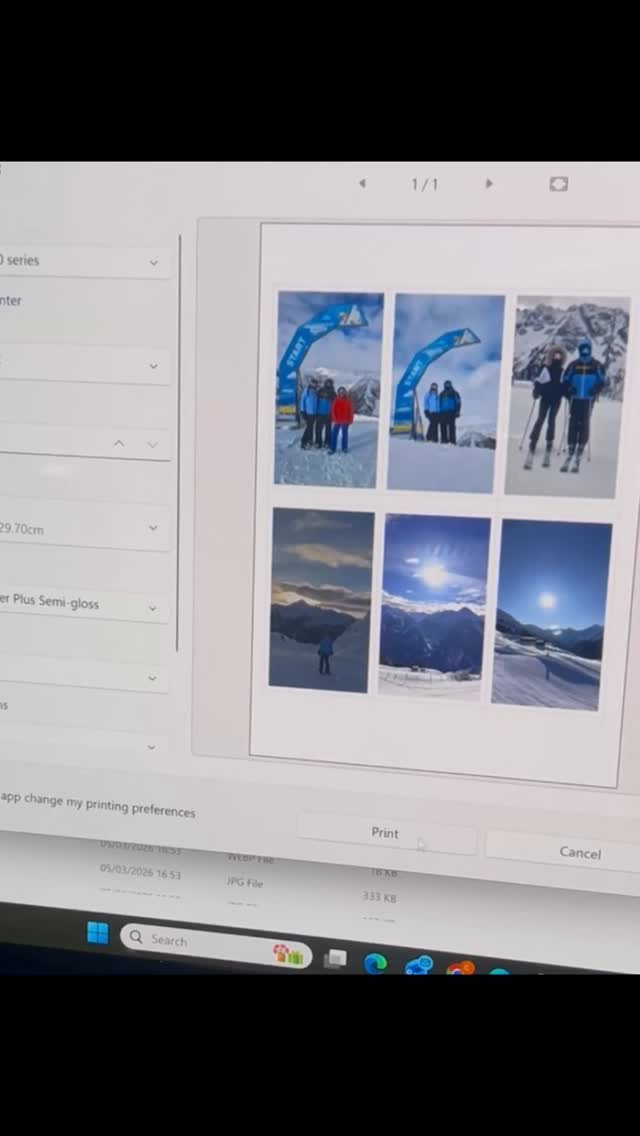The width and height of the screenshot is (640, 1136).
Task: Click the bright sun over mountains middle photo
Action: 433,607
